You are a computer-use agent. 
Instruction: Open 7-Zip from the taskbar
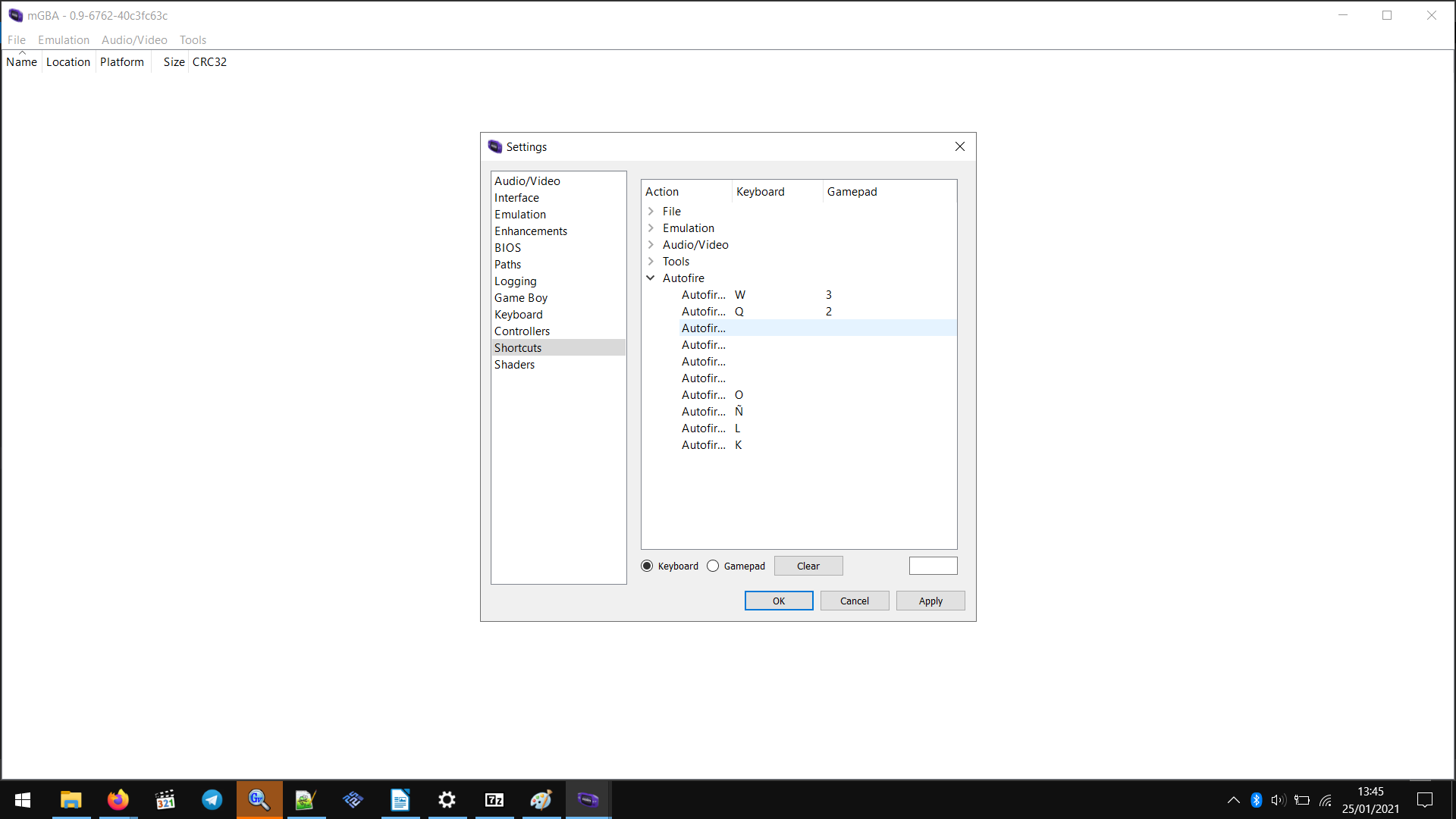click(x=494, y=799)
